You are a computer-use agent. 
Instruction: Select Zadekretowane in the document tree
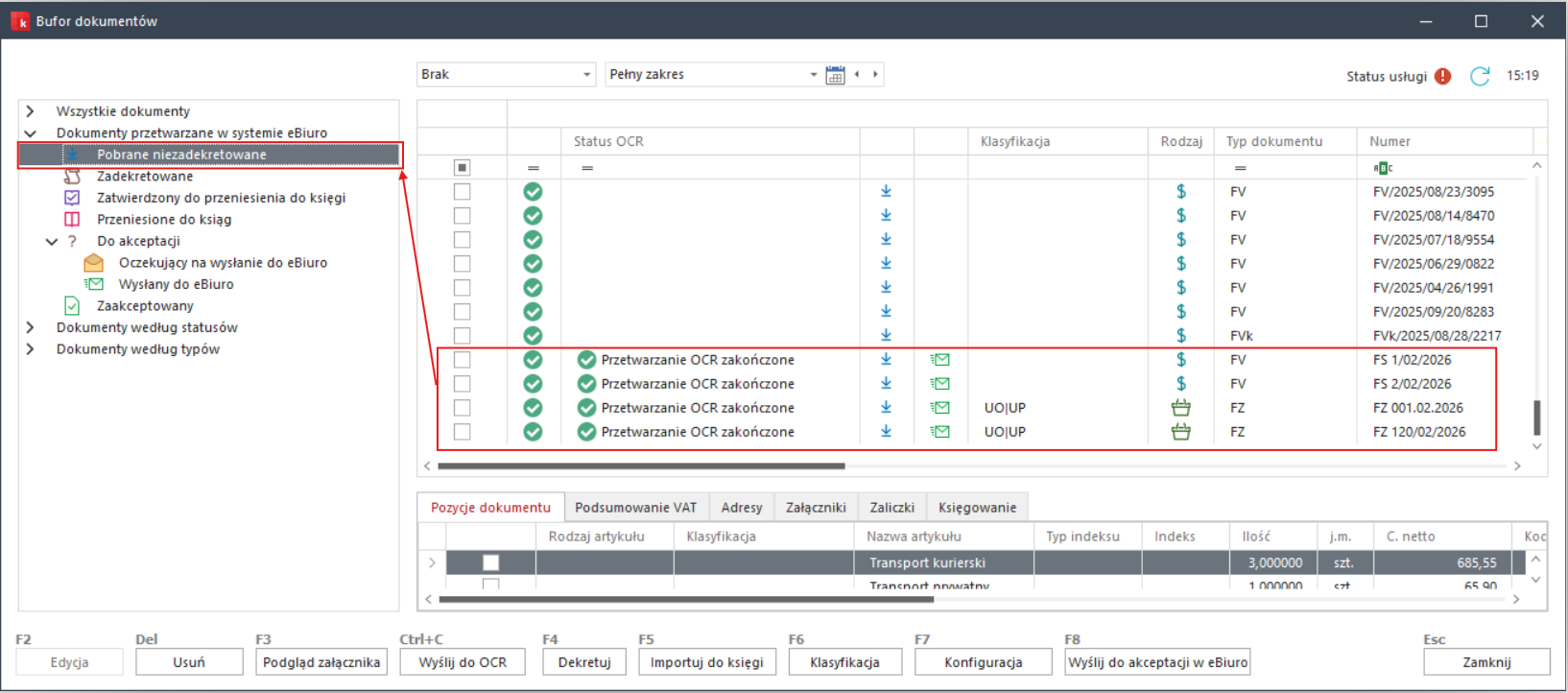tap(145, 177)
